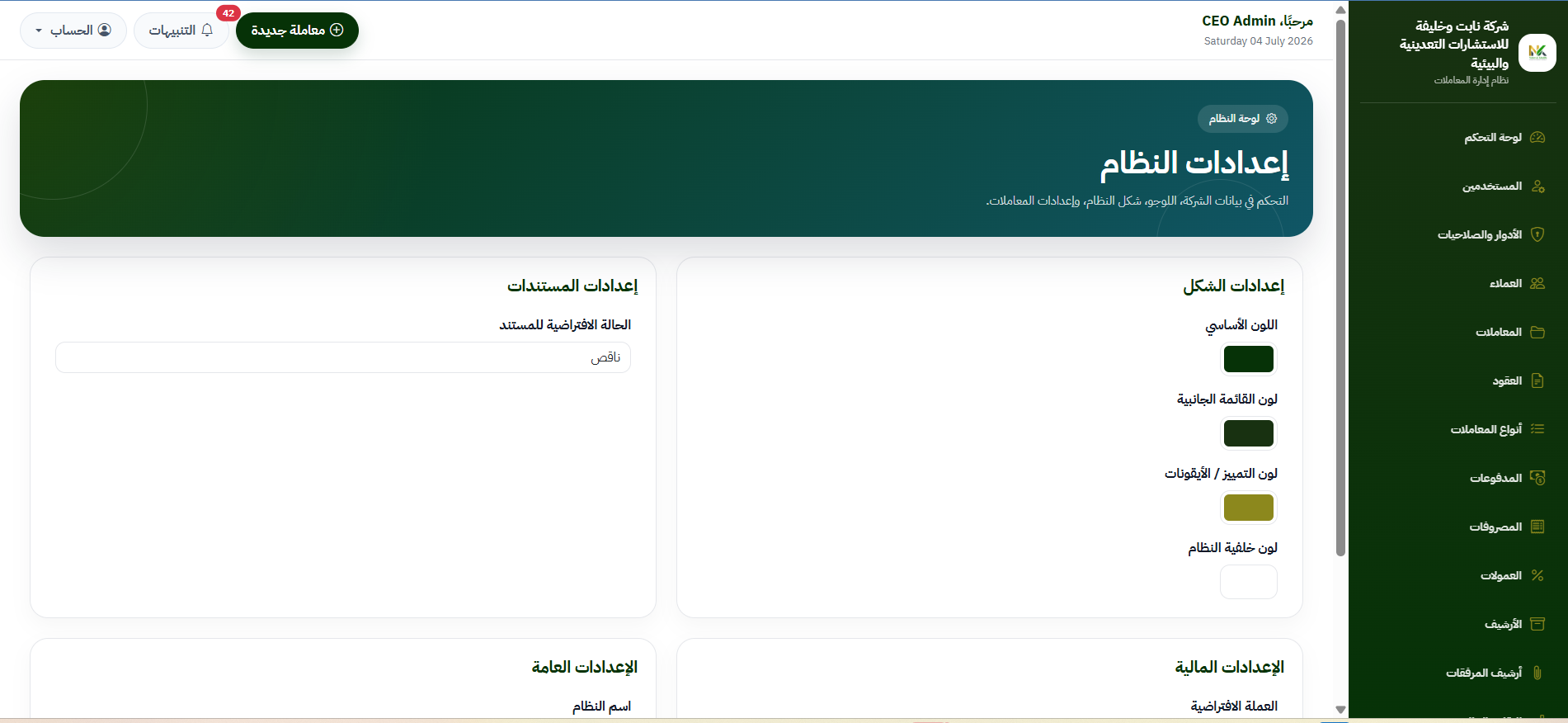The height and width of the screenshot is (723, 1568).
Task: Click the العمولات percent icon
Action: coord(1537,575)
